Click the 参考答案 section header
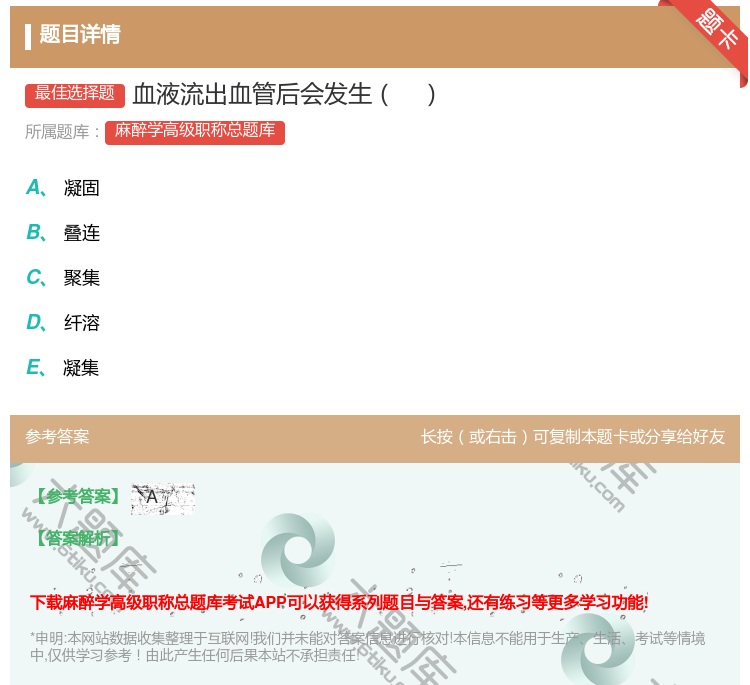This screenshot has width=750, height=685. click(57, 437)
